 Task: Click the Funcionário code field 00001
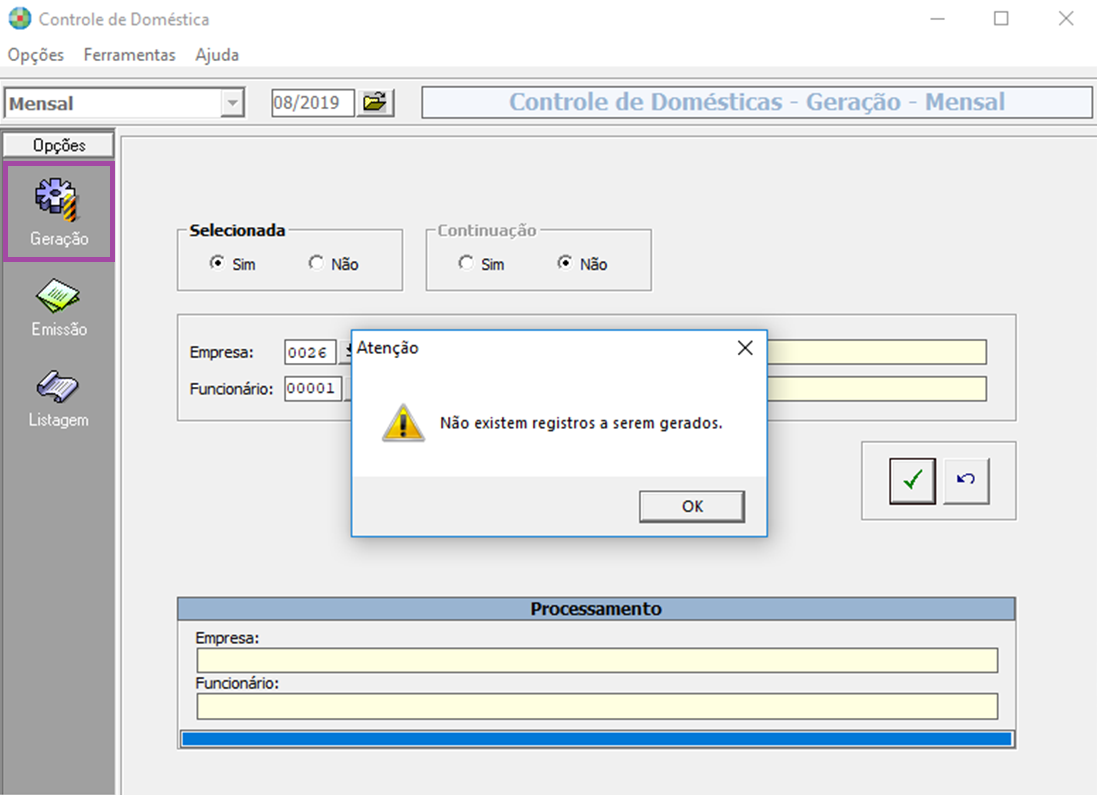[313, 388]
